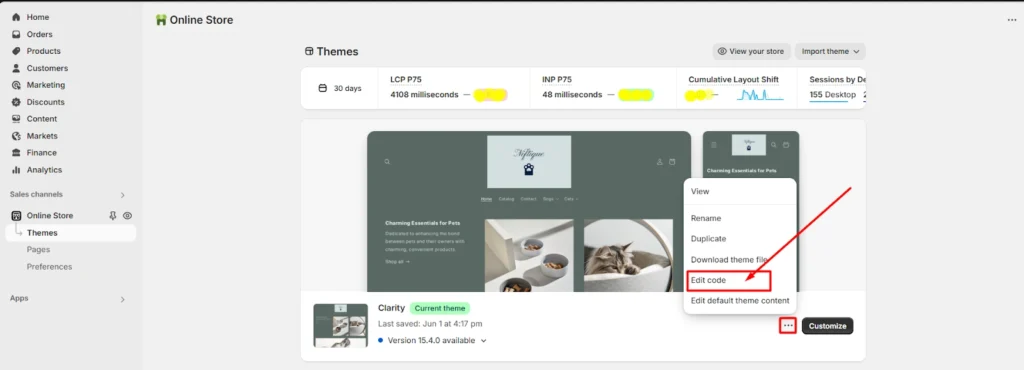
Task: Click the Analytics sidebar link
Action: [44, 170]
